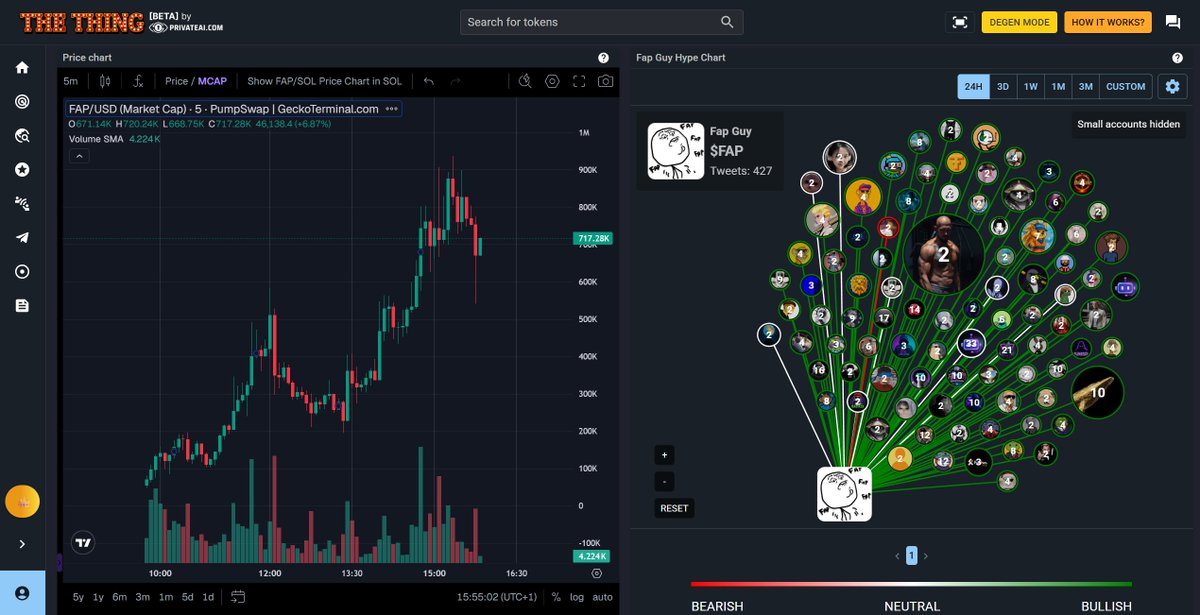Select the 1W timeframe tab

point(1031,87)
